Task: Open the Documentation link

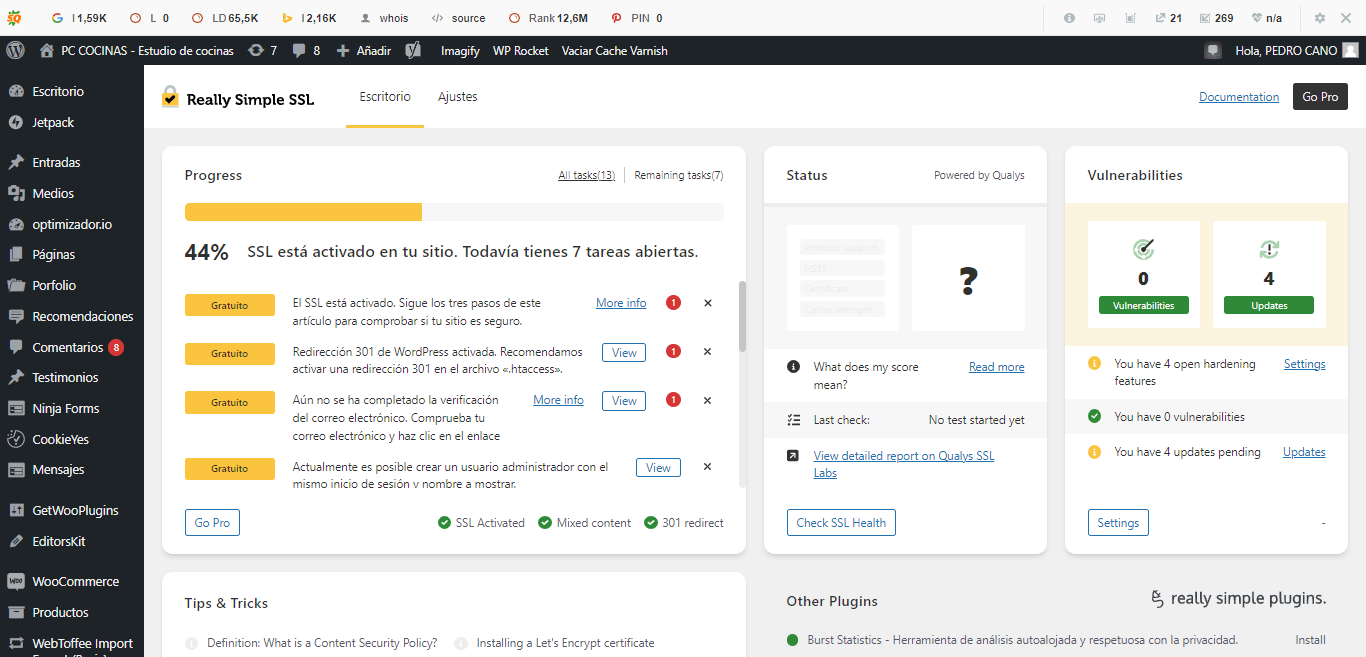Action: 1239,97
